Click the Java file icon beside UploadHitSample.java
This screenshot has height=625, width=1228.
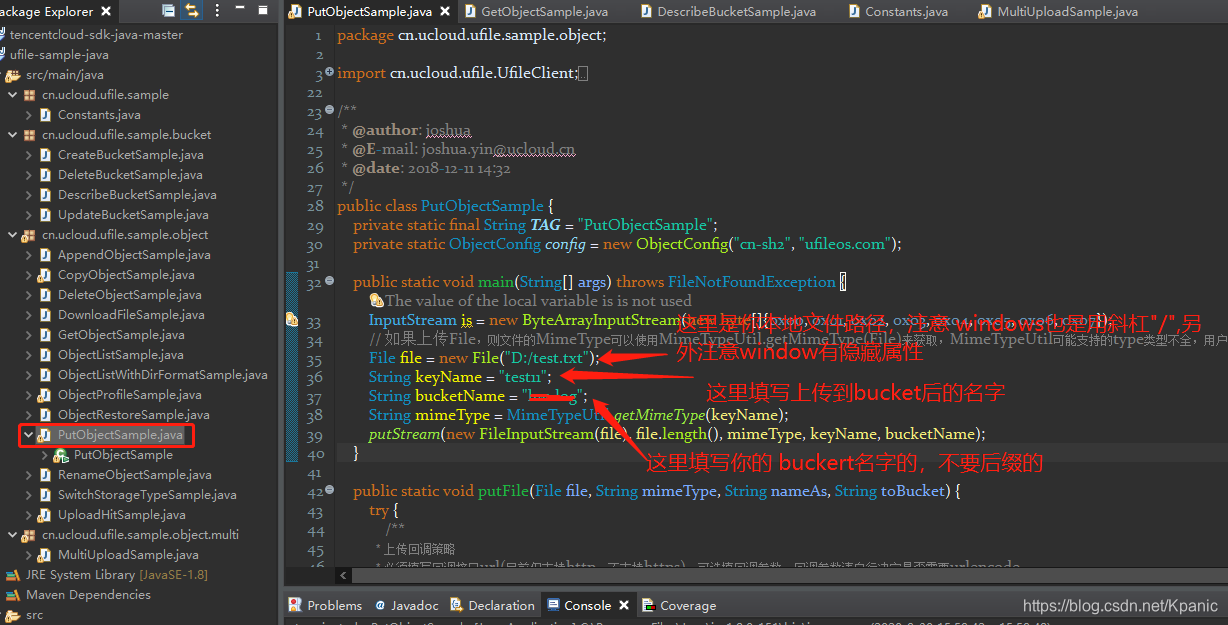tap(45, 515)
